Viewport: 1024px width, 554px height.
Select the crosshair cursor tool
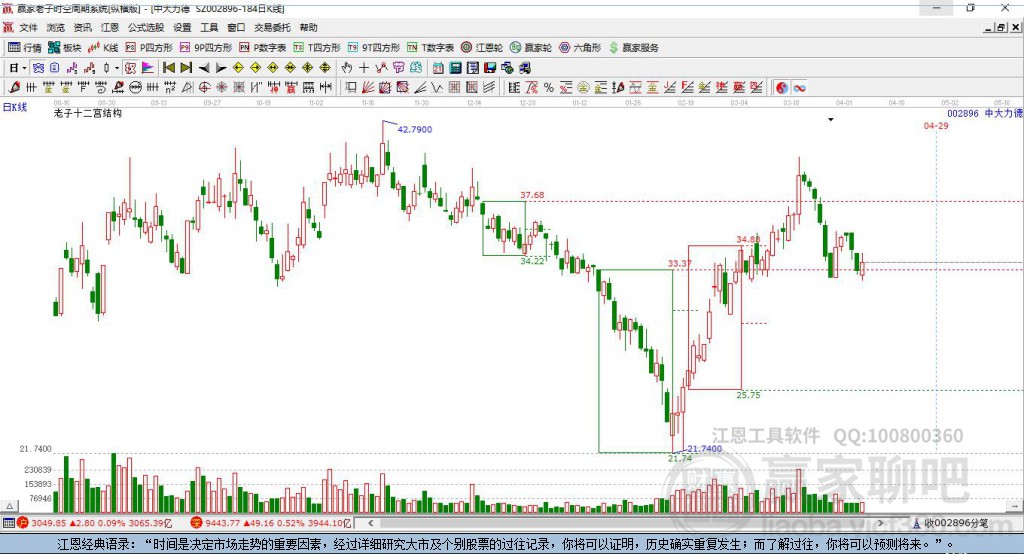pos(364,68)
